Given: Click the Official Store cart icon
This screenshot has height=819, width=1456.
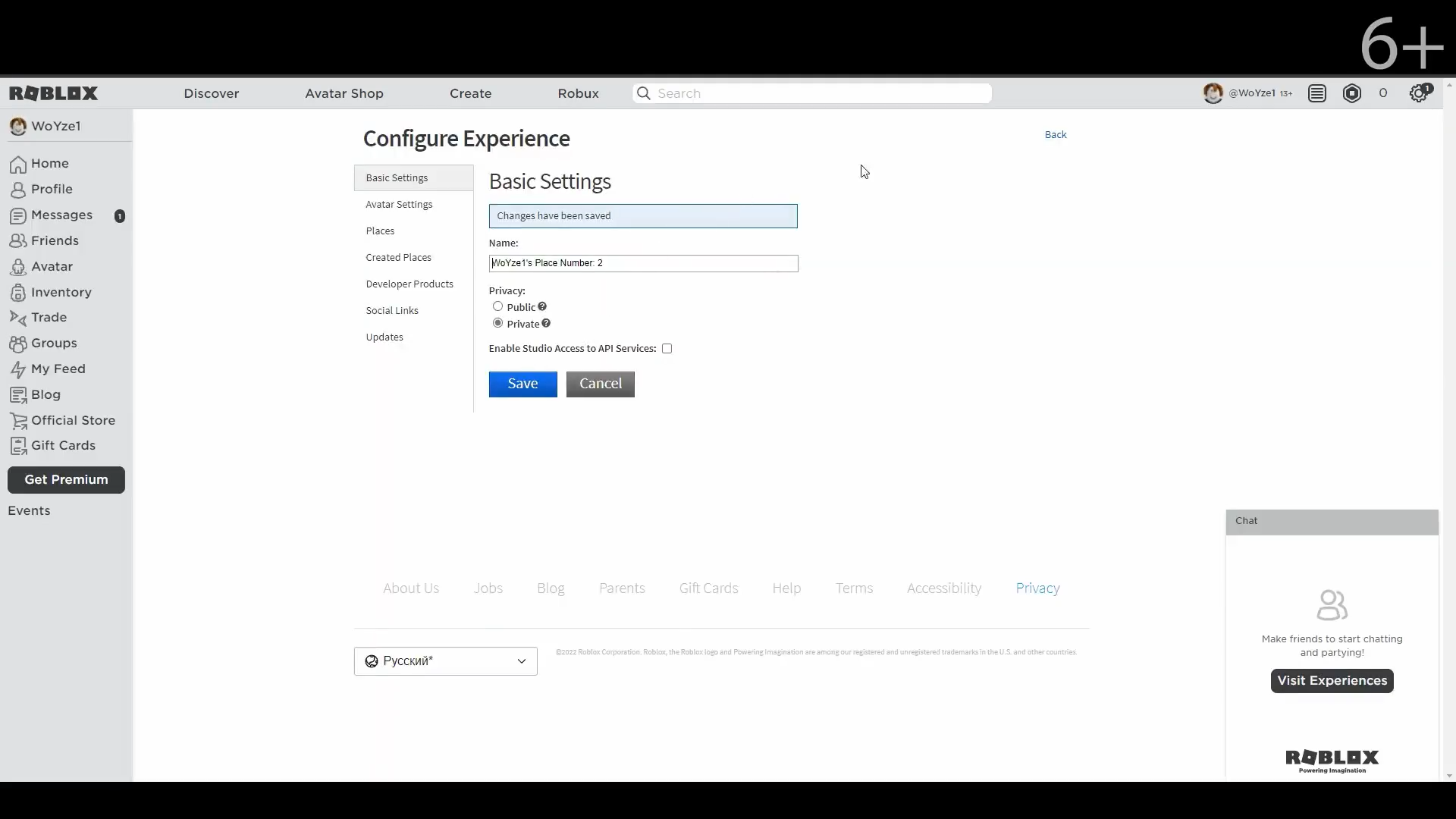Looking at the screenshot, I should (x=18, y=421).
